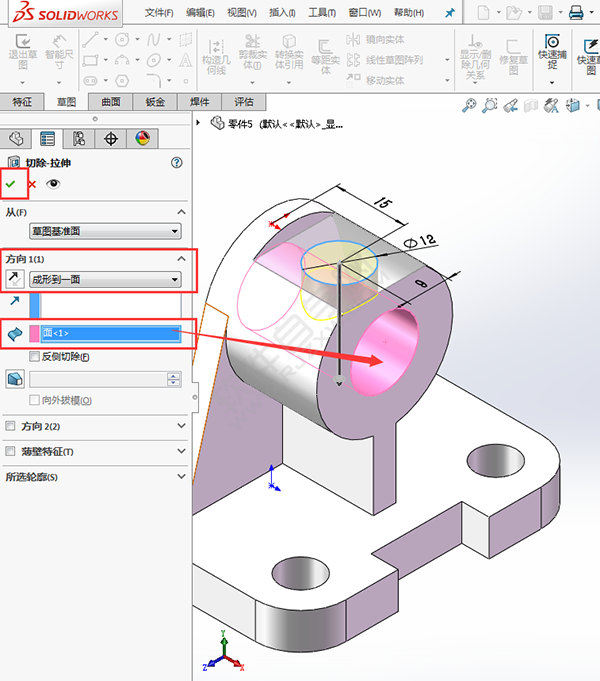Image resolution: width=600 pixels, height=681 pixels.
Task: Expand 零件5 flyout tree arrow
Action: coord(198,123)
